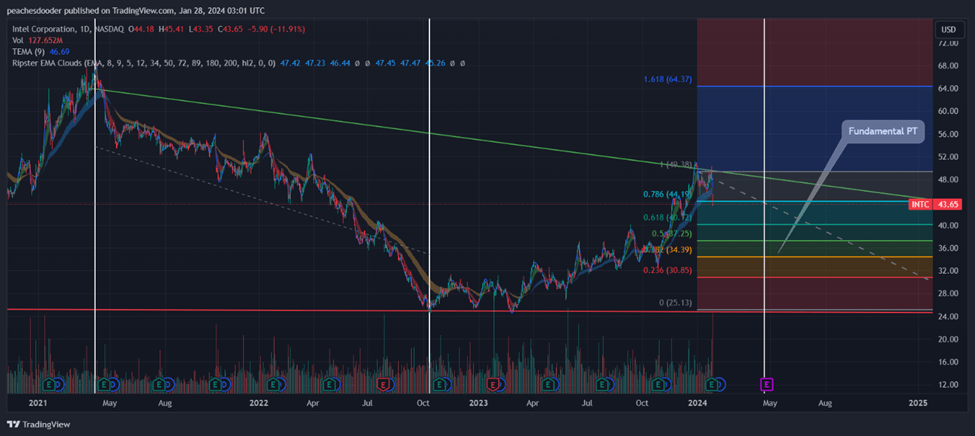Select the Fundamental PT callout
The width and height of the screenshot is (975, 436).
[x=881, y=132]
